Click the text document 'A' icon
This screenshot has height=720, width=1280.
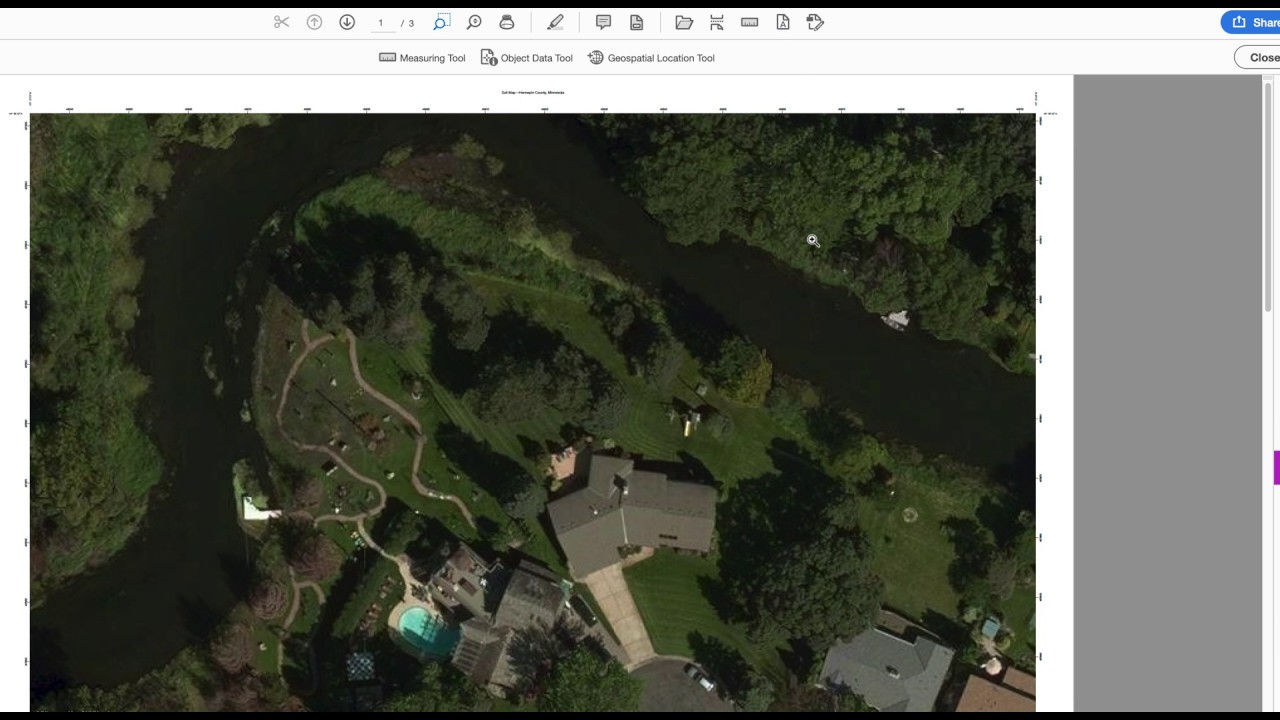(x=782, y=22)
